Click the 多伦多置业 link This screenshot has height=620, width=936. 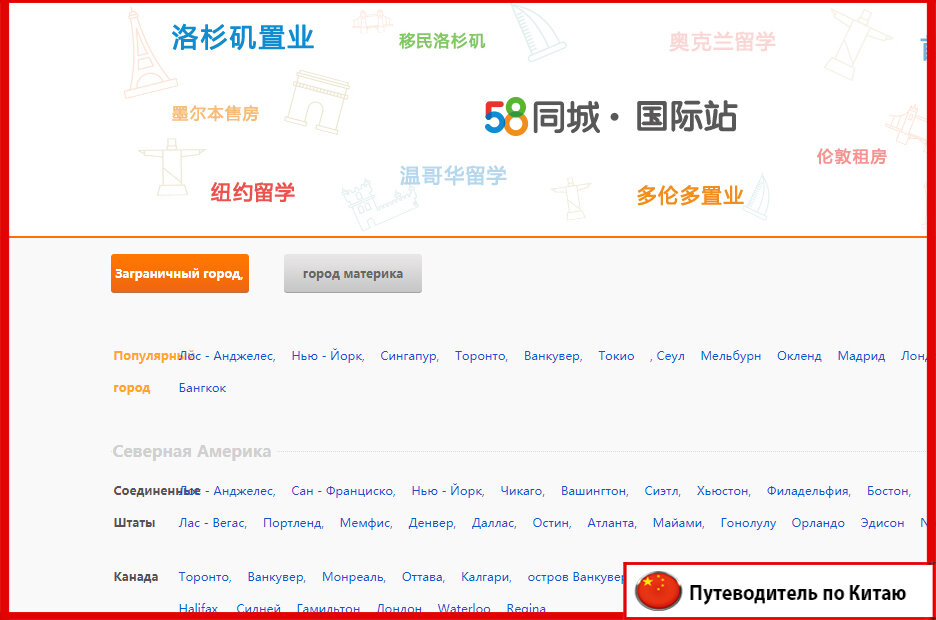[x=689, y=195]
